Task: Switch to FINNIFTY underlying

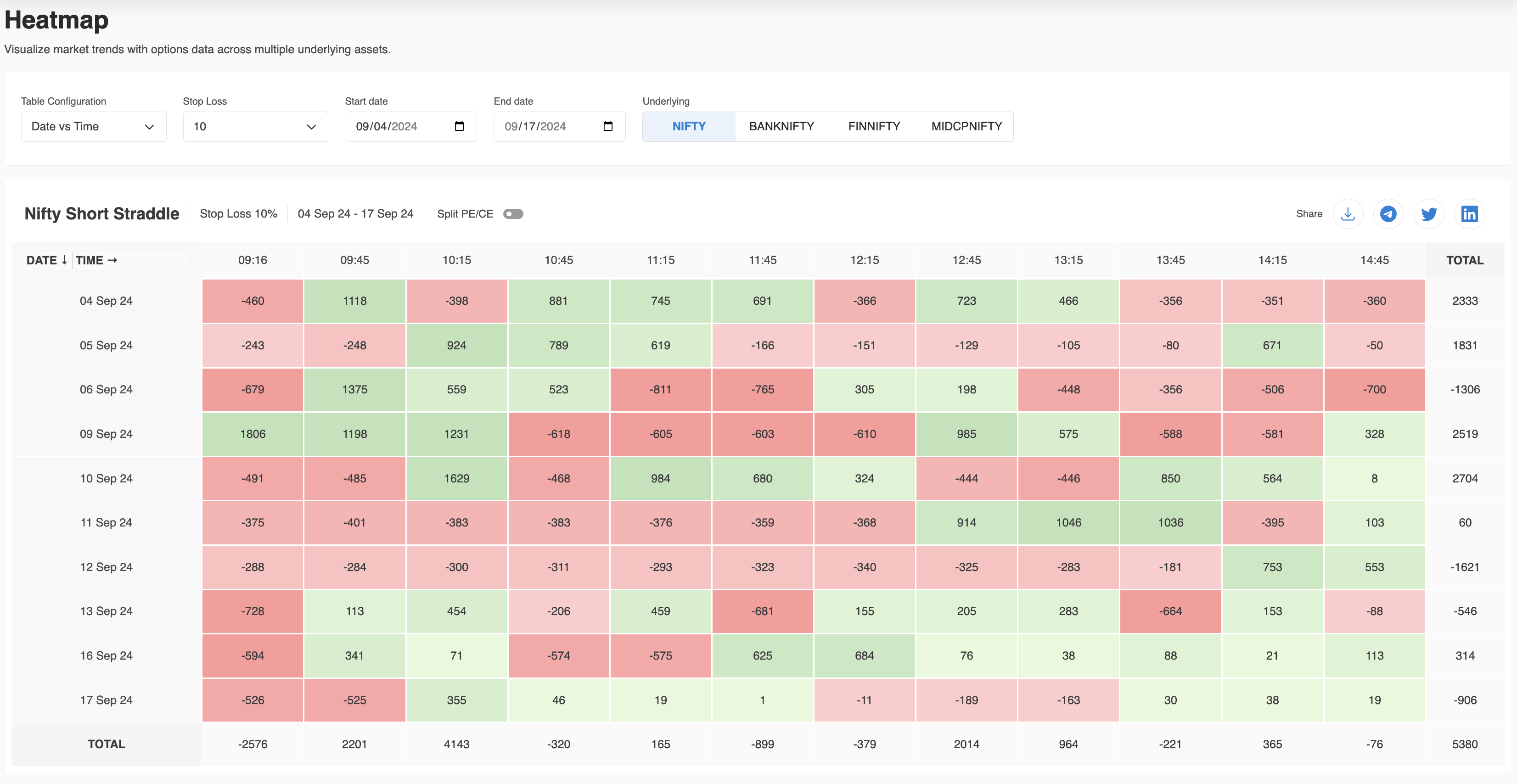Action: (x=874, y=127)
